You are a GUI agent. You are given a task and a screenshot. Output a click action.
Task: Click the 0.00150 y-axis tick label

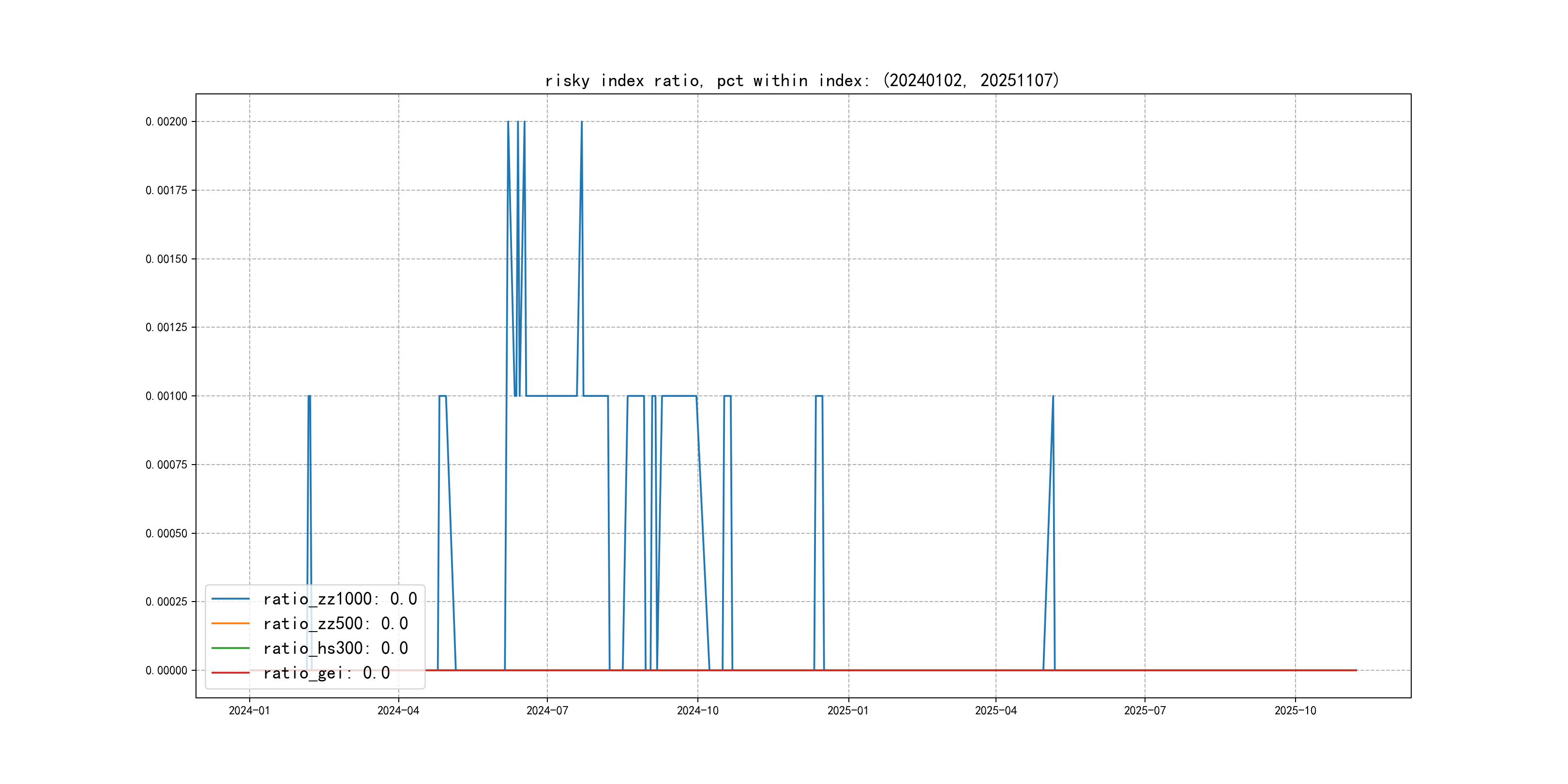[166, 259]
